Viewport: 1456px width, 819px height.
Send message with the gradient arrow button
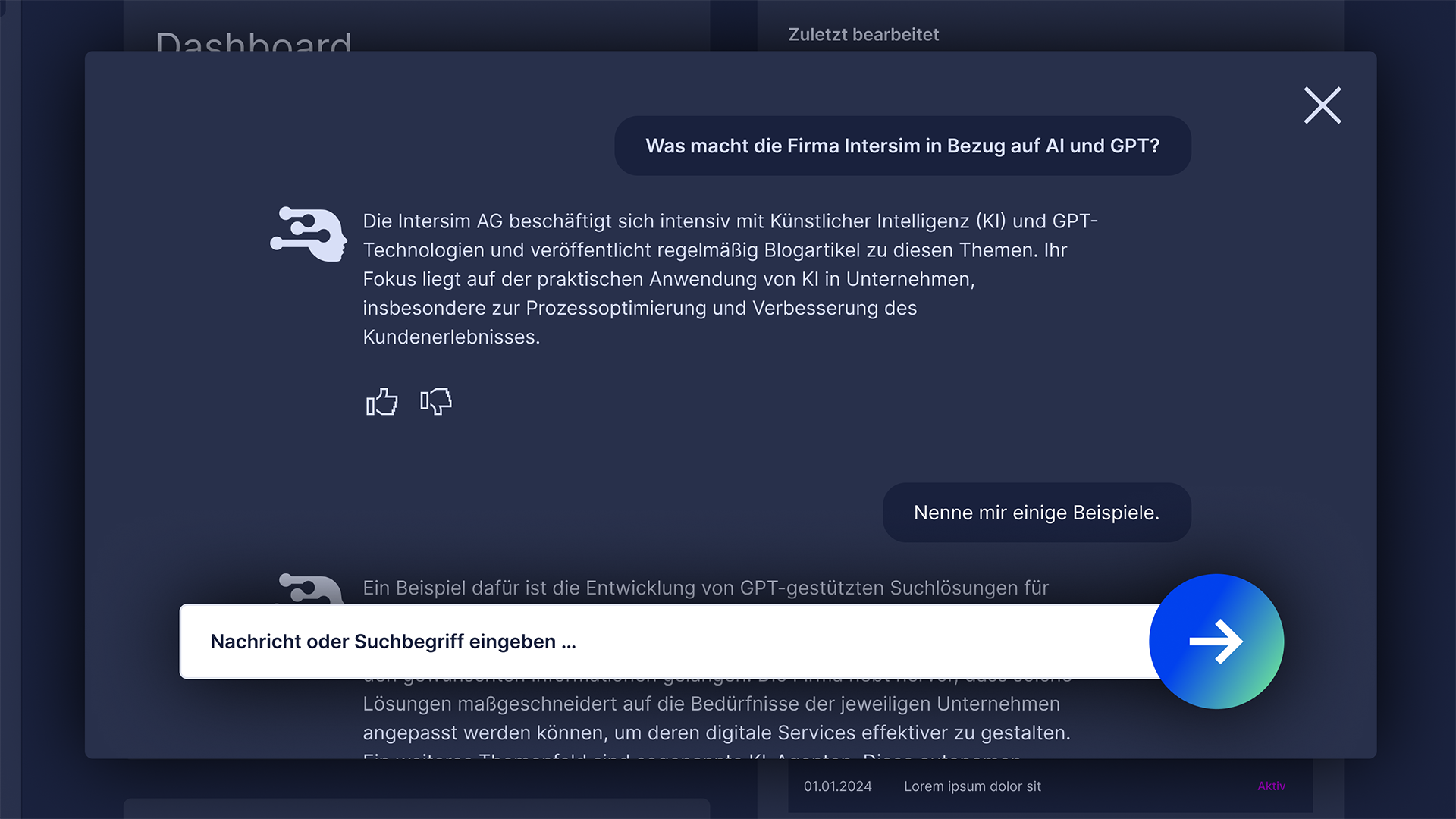point(1216,642)
